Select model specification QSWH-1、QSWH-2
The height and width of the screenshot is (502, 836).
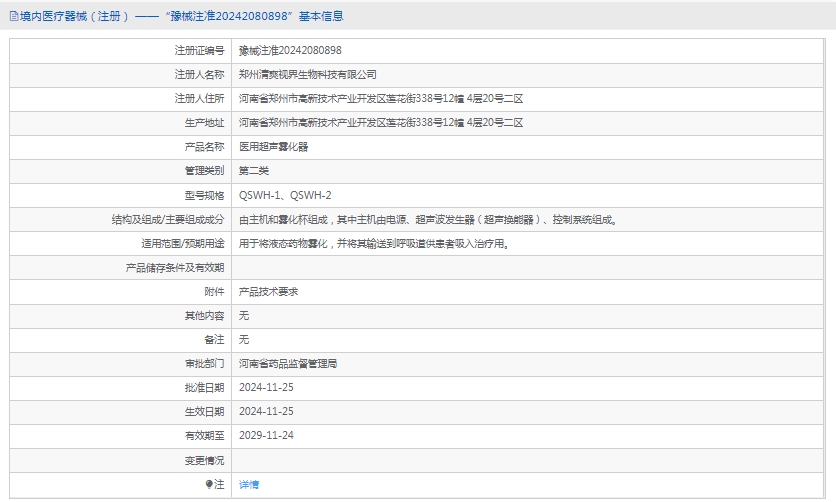[285, 195]
